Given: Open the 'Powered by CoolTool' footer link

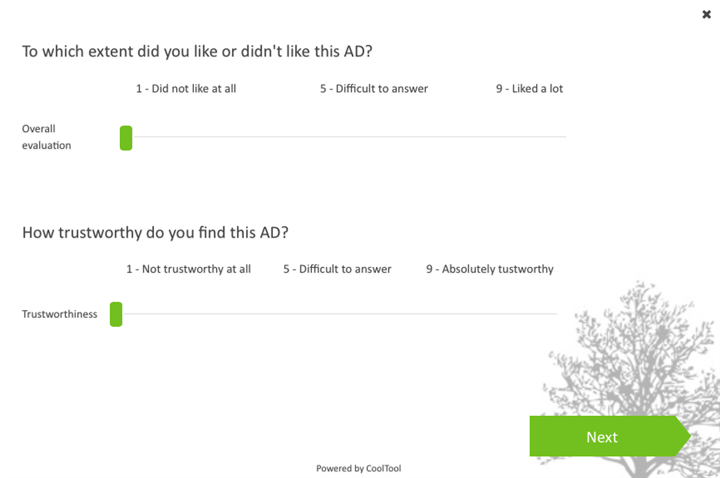Looking at the screenshot, I should [x=358, y=468].
